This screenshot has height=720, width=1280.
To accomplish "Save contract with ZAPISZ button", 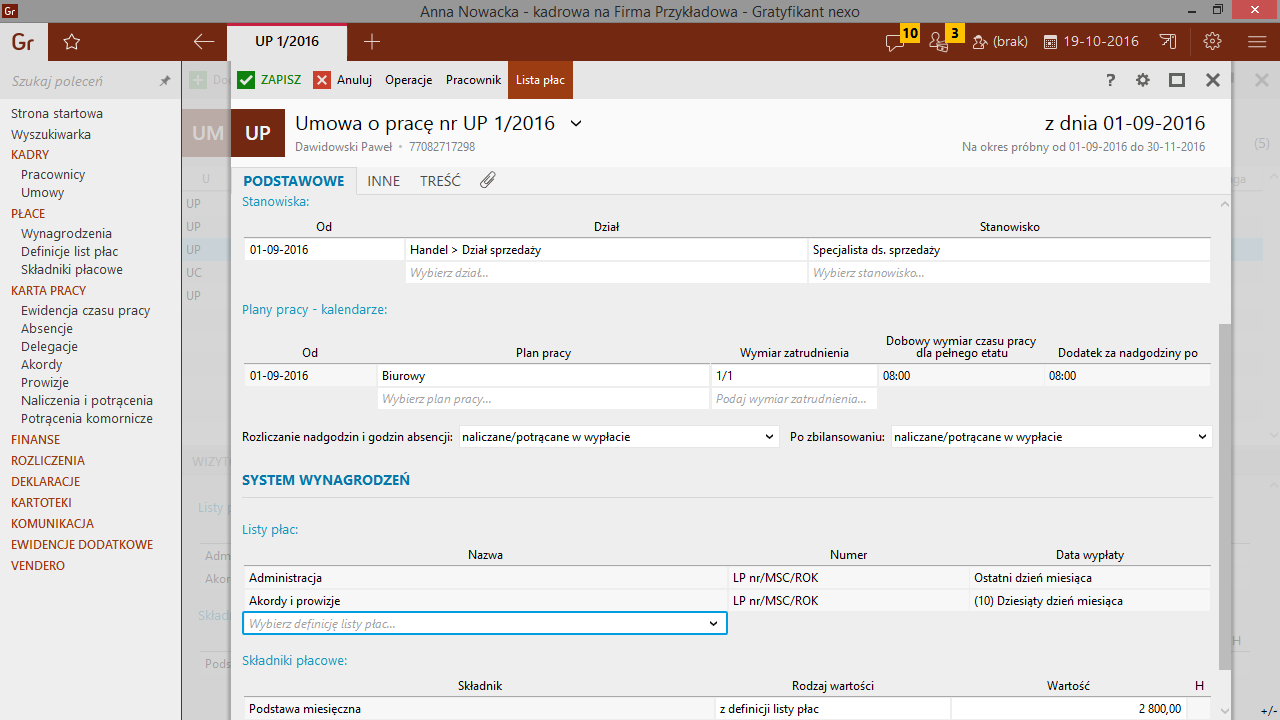I will [x=269, y=80].
